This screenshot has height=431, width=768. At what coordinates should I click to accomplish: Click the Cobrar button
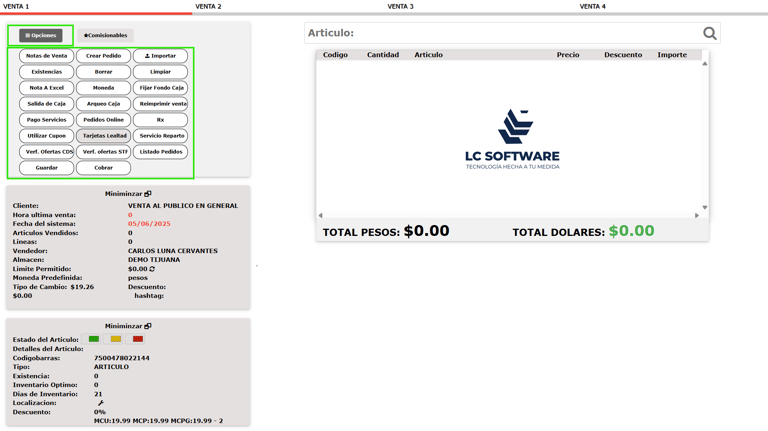coord(103,168)
